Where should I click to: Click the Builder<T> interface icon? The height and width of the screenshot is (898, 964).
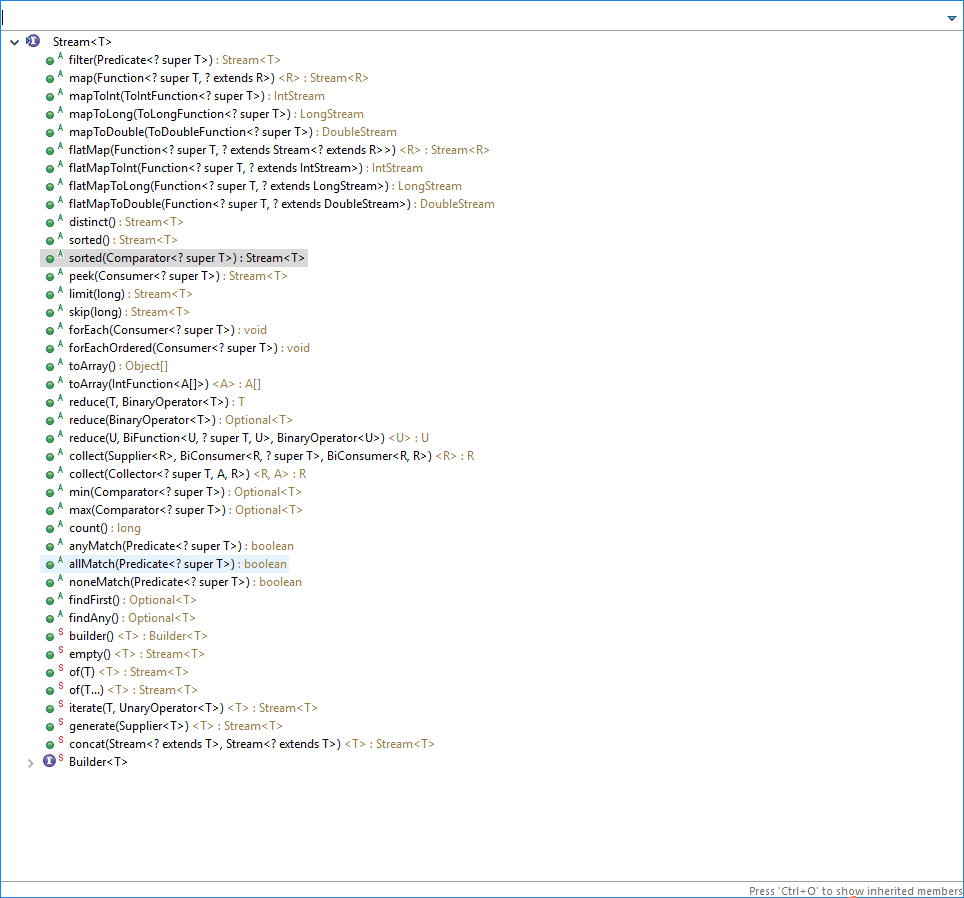pyautogui.click(x=50, y=762)
